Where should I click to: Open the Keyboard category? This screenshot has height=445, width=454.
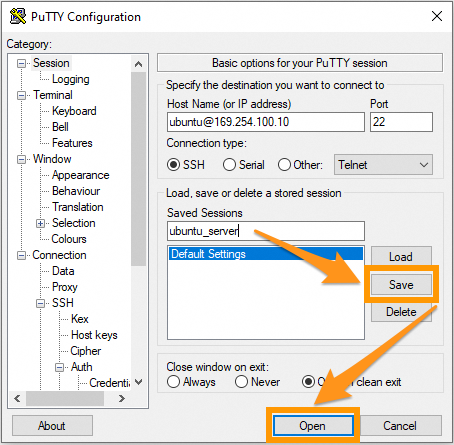click(x=74, y=111)
